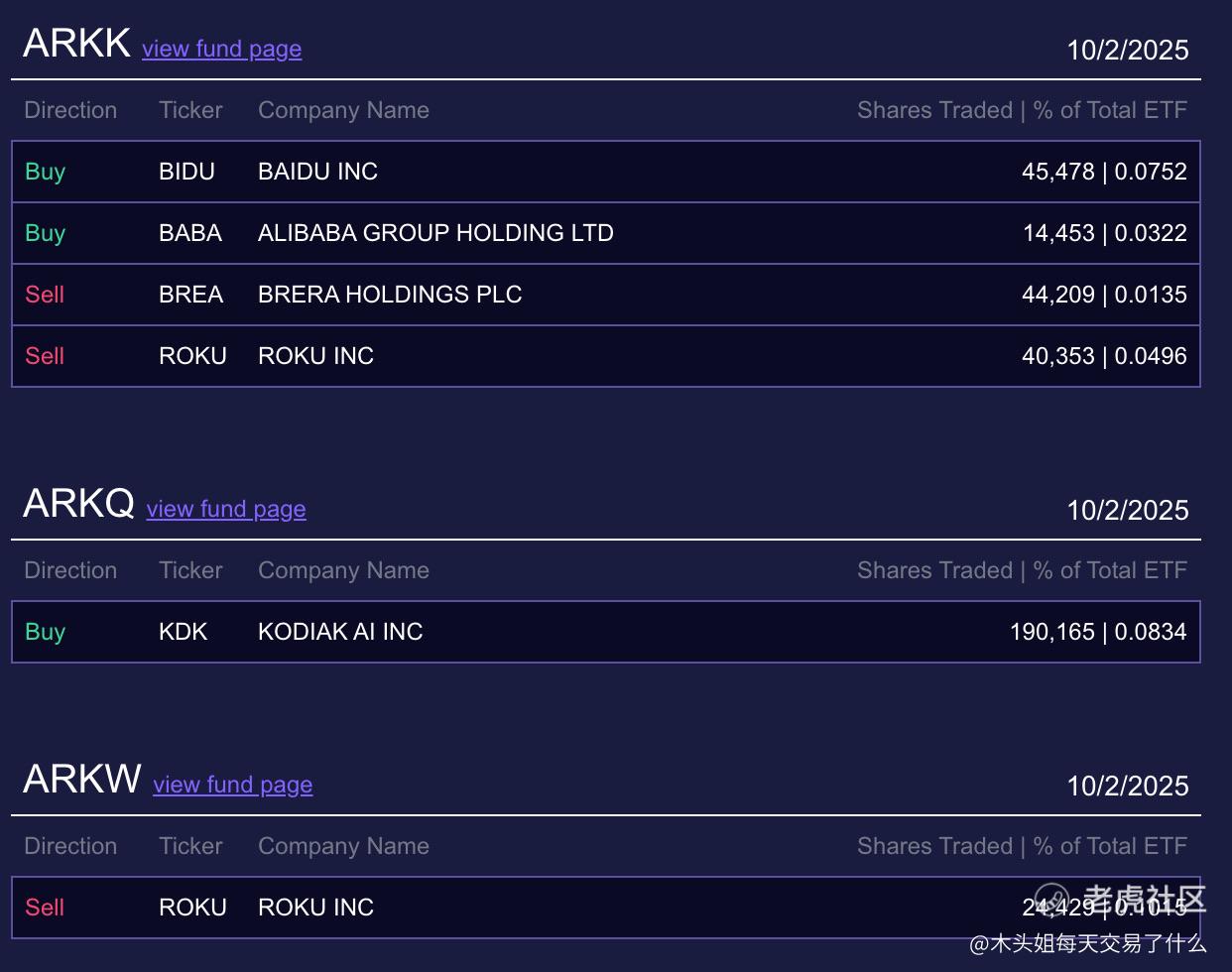Image resolution: width=1232 pixels, height=972 pixels.
Task: Click the Sell label in ARKK ROKU row
Action: [x=45, y=356]
